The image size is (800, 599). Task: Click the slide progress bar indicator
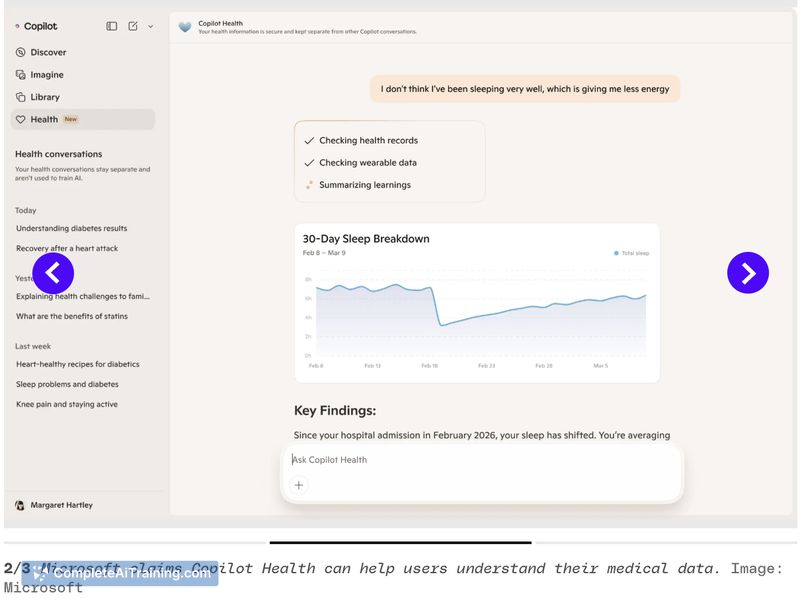pos(401,542)
